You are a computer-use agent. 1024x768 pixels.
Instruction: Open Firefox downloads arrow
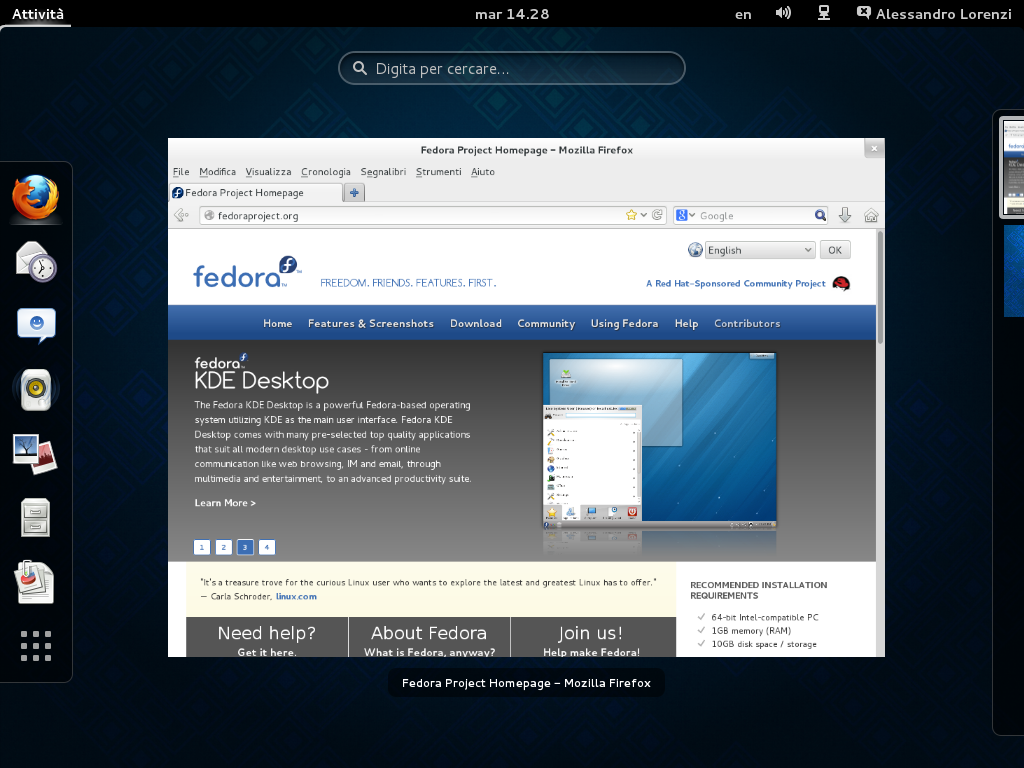(844, 215)
